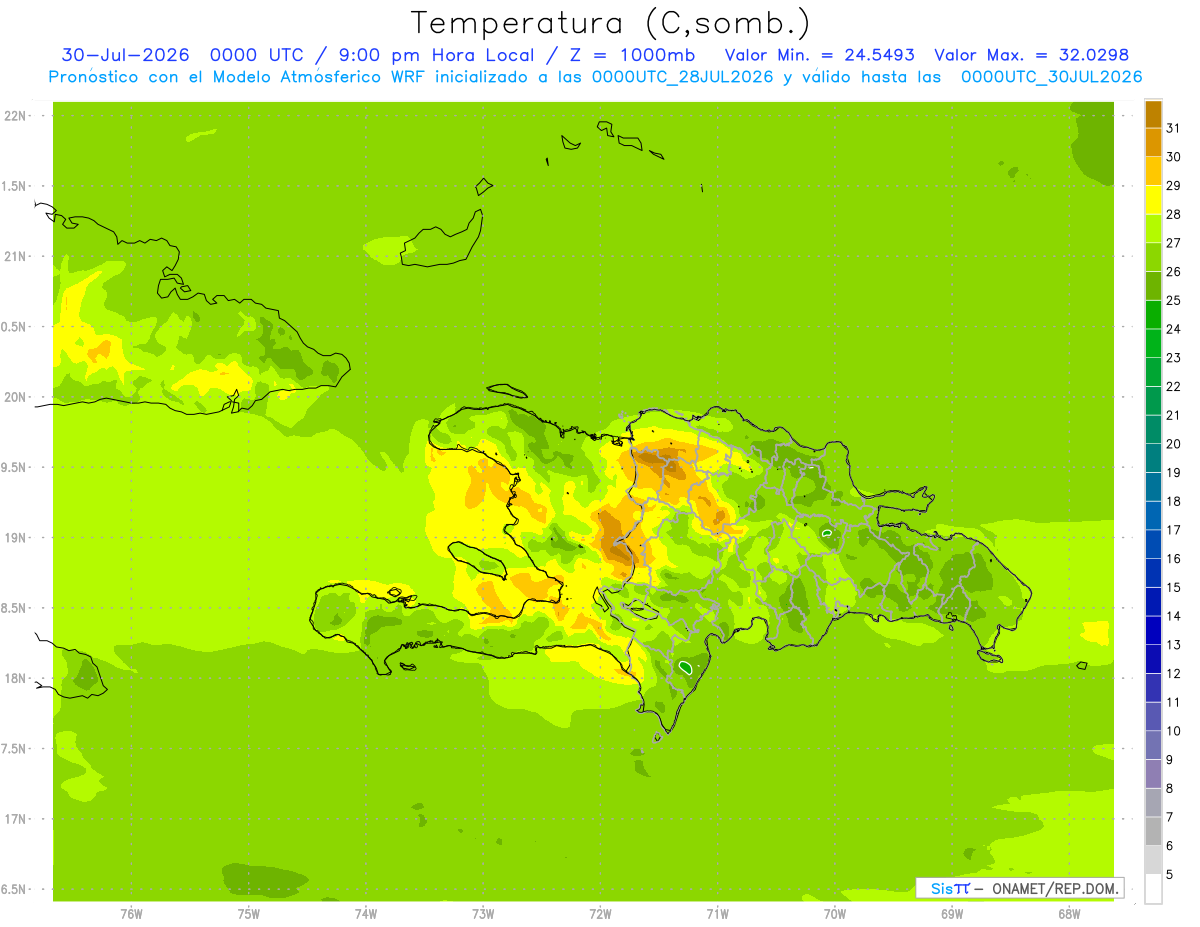This screenshot has width=1200, height=927.
Task: Click the '71W' longitude label
Action: [717, 914]
